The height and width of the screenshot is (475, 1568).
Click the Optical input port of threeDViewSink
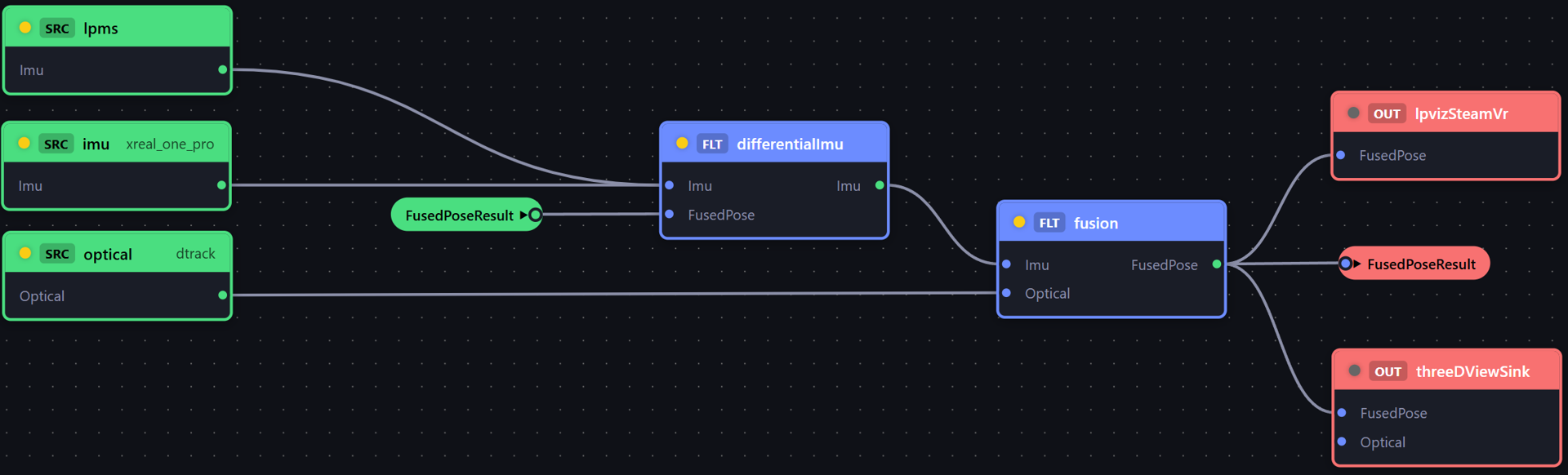pyautogui.click(x=1342, y=442)
